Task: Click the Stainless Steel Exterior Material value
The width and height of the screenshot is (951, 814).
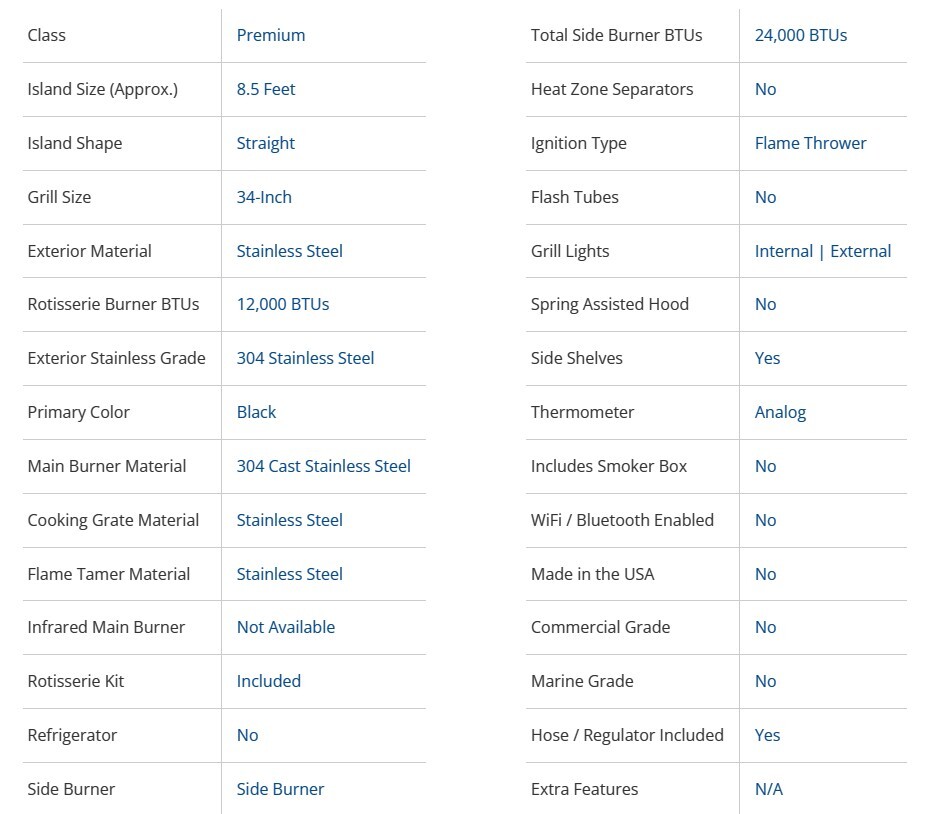Action: pos(289,251)
